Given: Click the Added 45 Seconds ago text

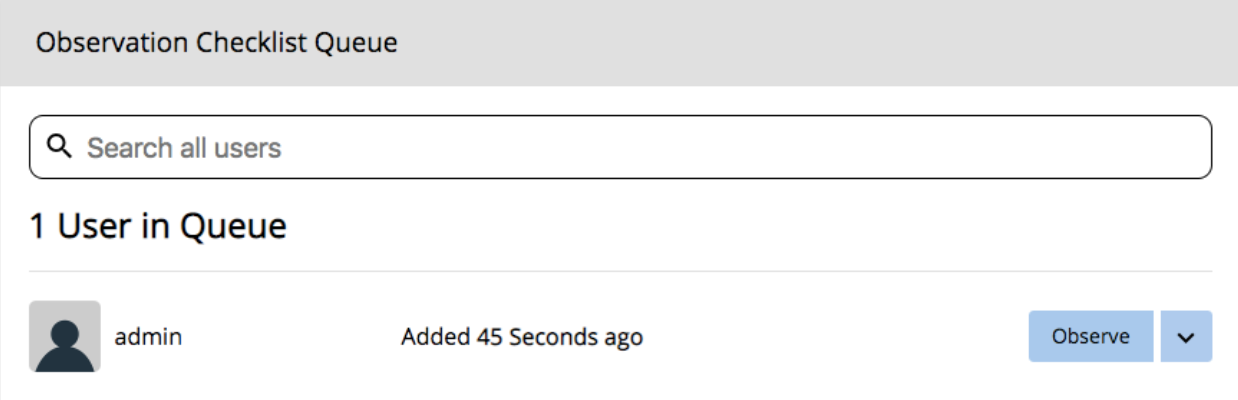Looking at the screenshot, I should [522, 337].
